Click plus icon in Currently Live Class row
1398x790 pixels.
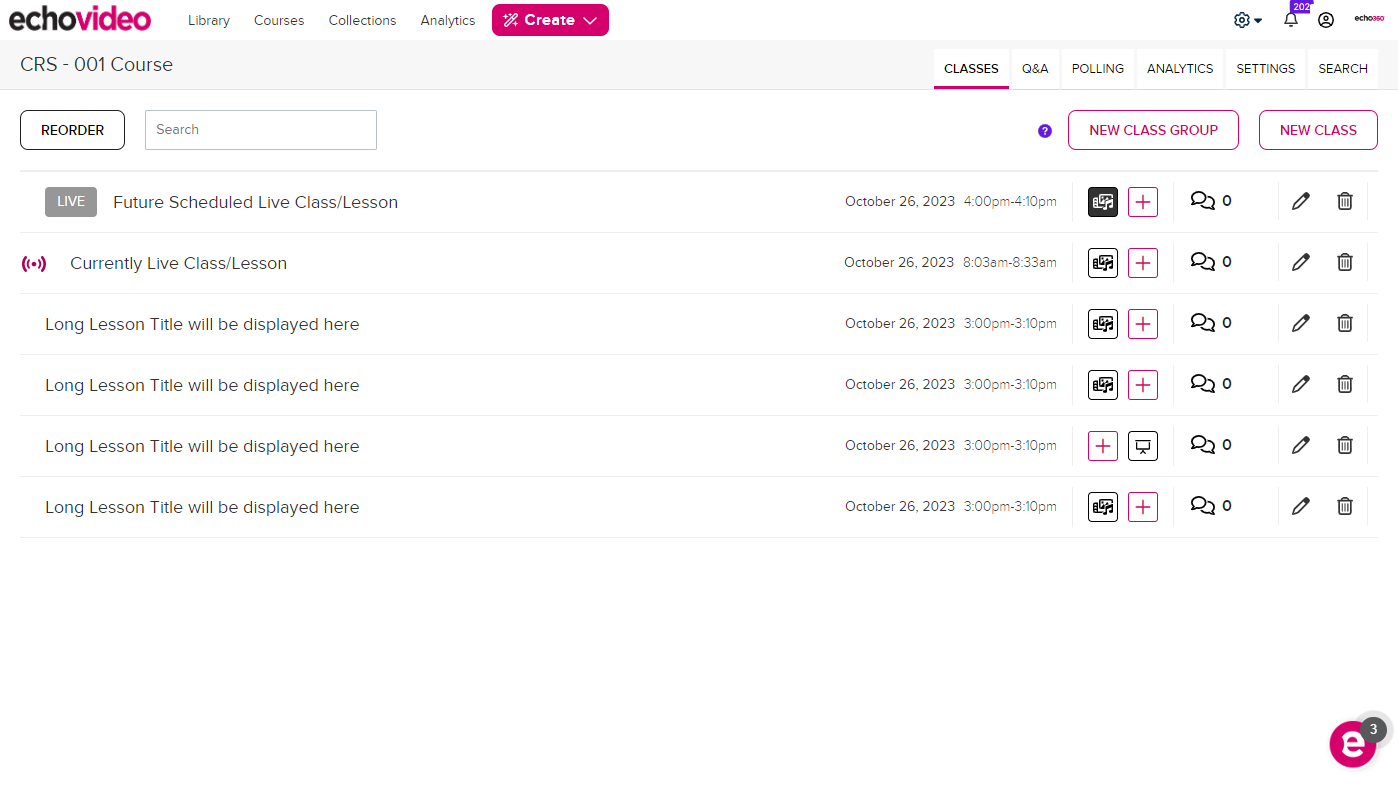coord(1143,263)
